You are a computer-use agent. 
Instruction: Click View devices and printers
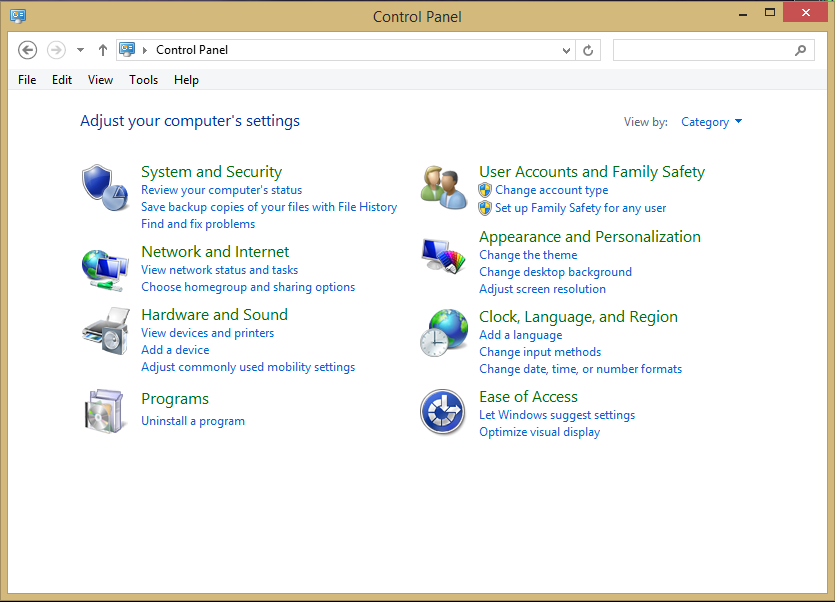[x=208, y=333]
